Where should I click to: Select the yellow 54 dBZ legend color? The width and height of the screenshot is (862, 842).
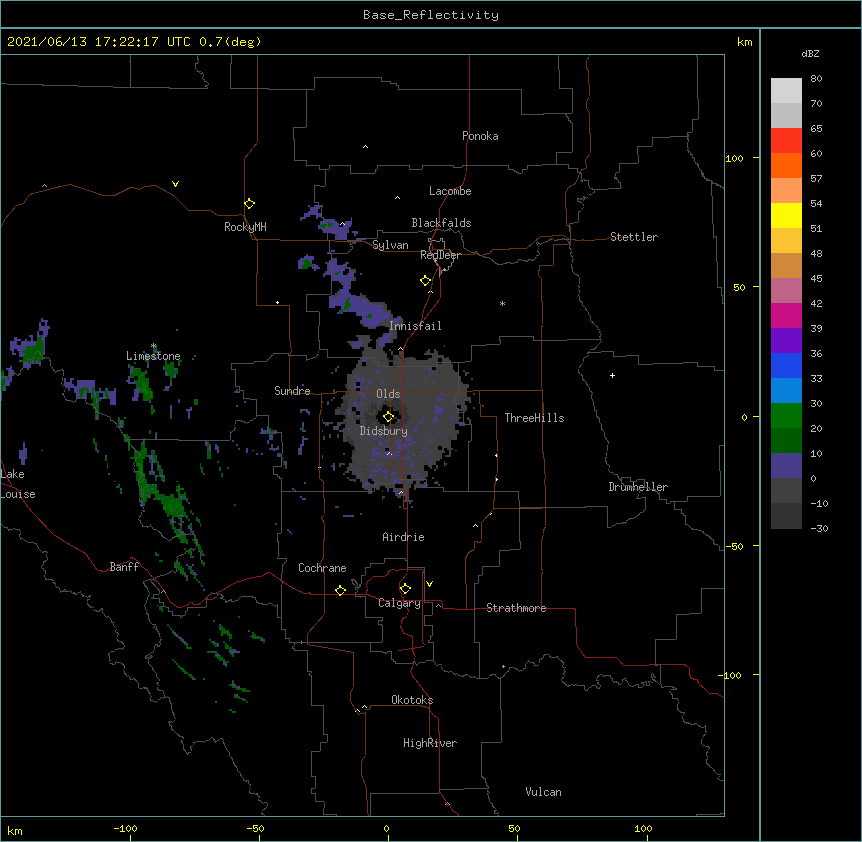[786, 215]
